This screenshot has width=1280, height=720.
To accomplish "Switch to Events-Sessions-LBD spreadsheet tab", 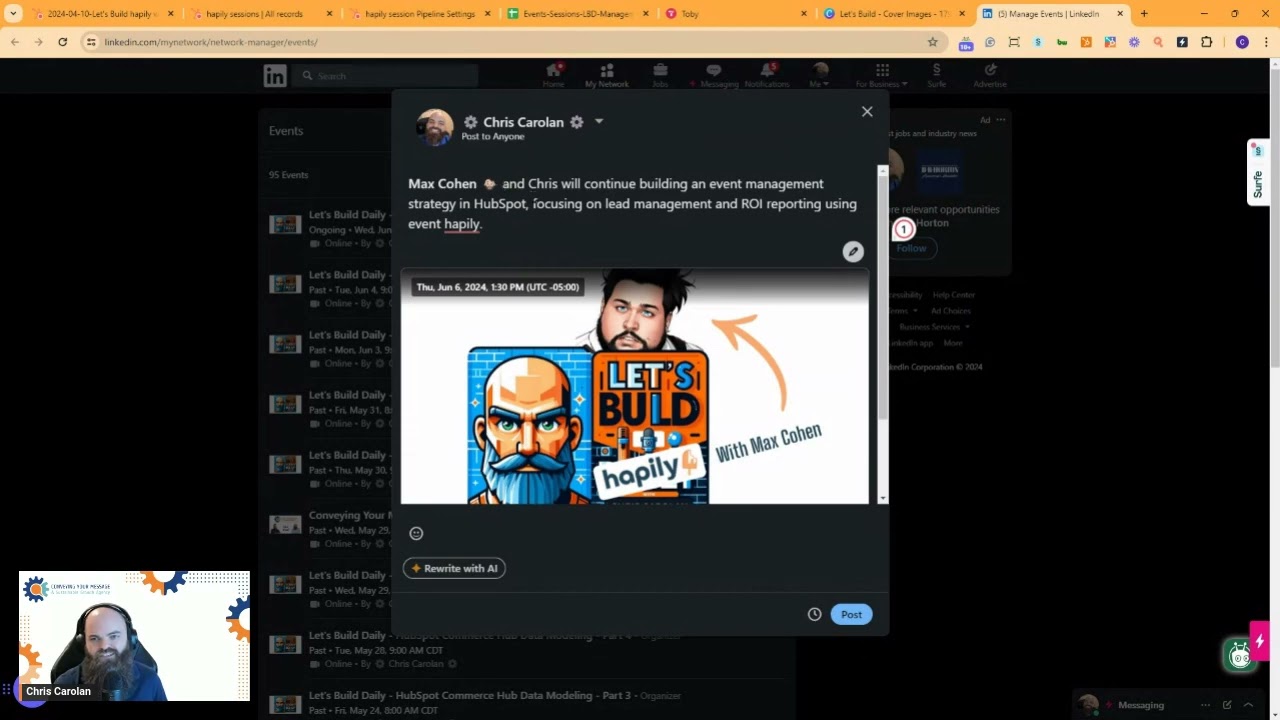I will click(577, 14).
